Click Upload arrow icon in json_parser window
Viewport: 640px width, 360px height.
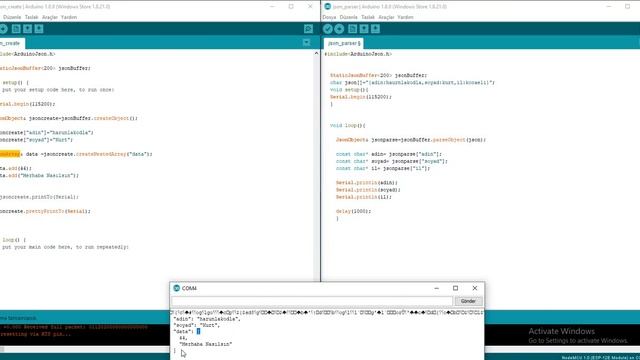click(x=339, y=29)
